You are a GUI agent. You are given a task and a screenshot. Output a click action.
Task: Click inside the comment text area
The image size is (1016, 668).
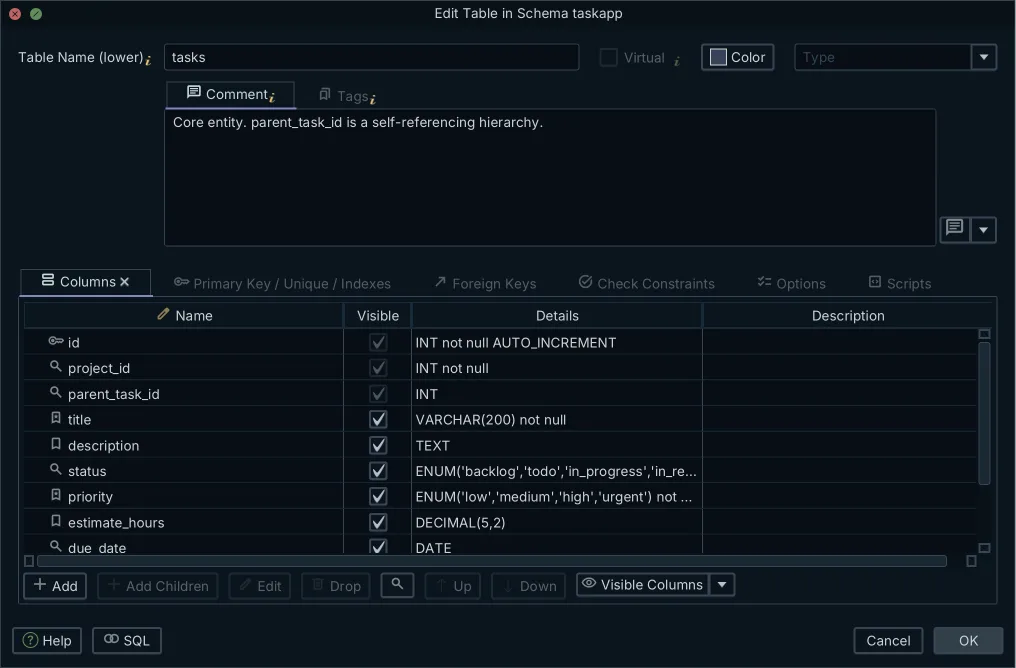[550, 178]
